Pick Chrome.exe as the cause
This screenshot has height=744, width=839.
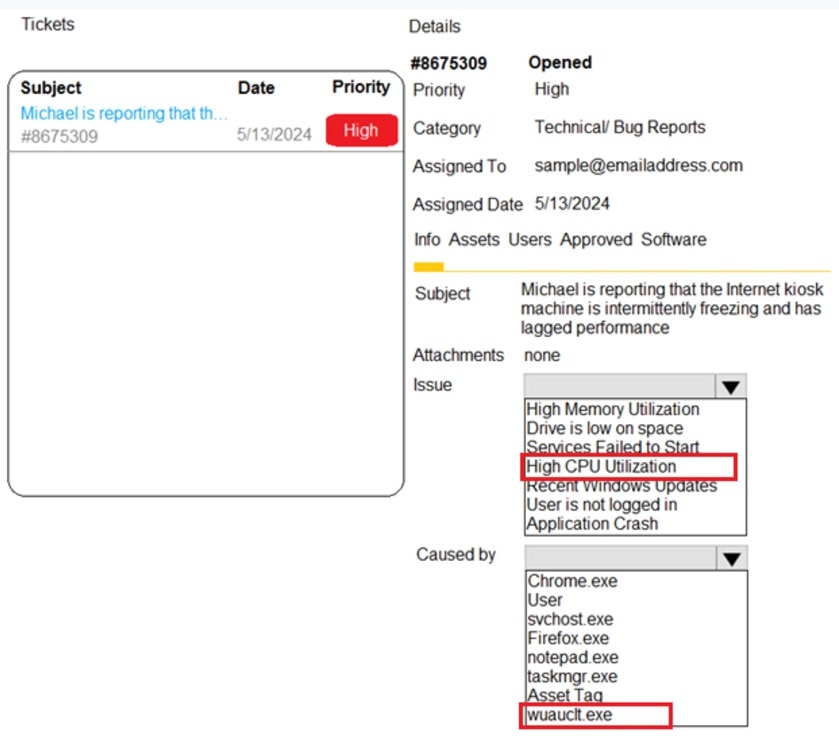[571, 581]
